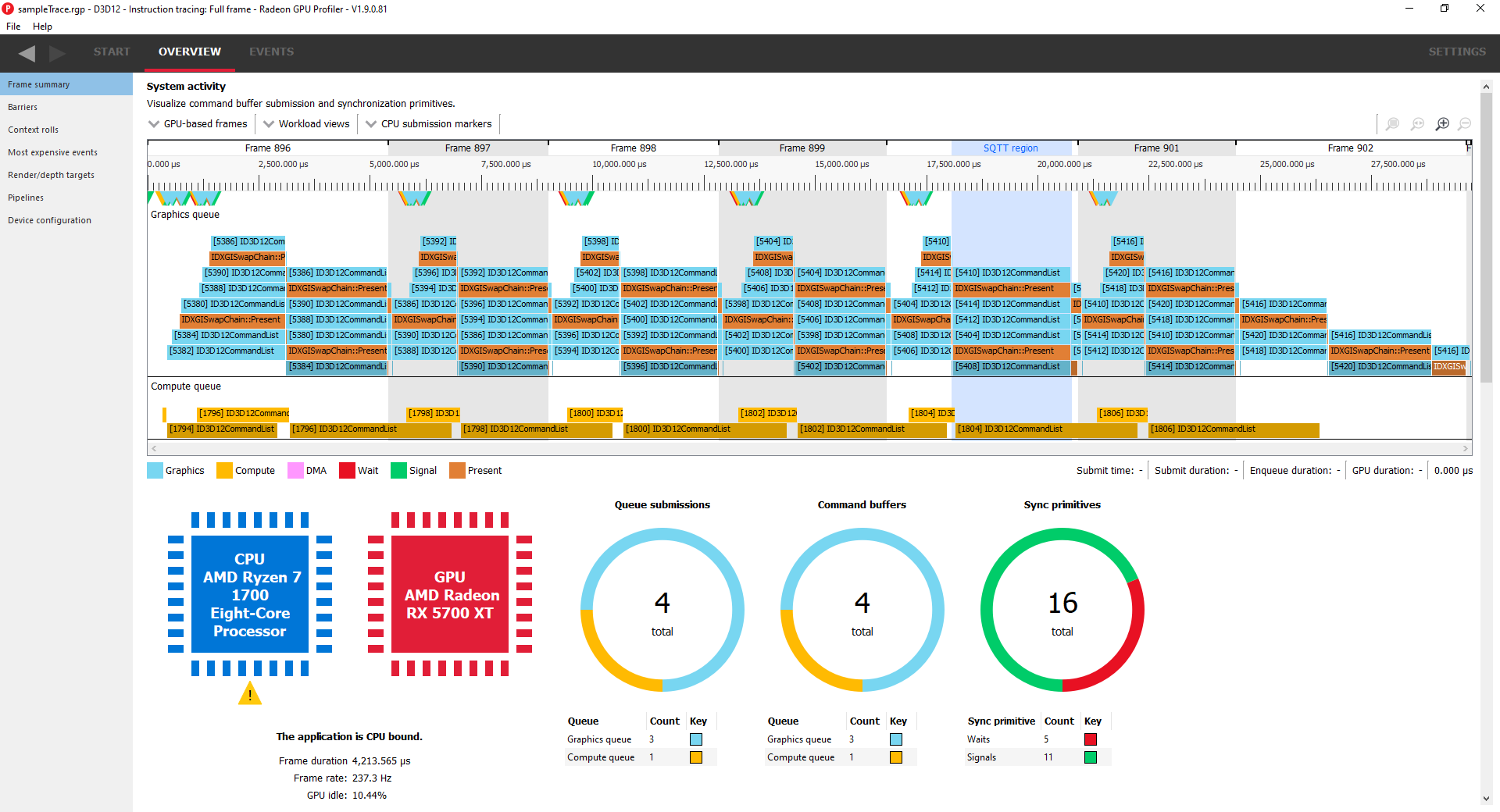The image size is (1500, 812).
Task: Open the Workload views dropdown
Action: (x=306, y=123)
